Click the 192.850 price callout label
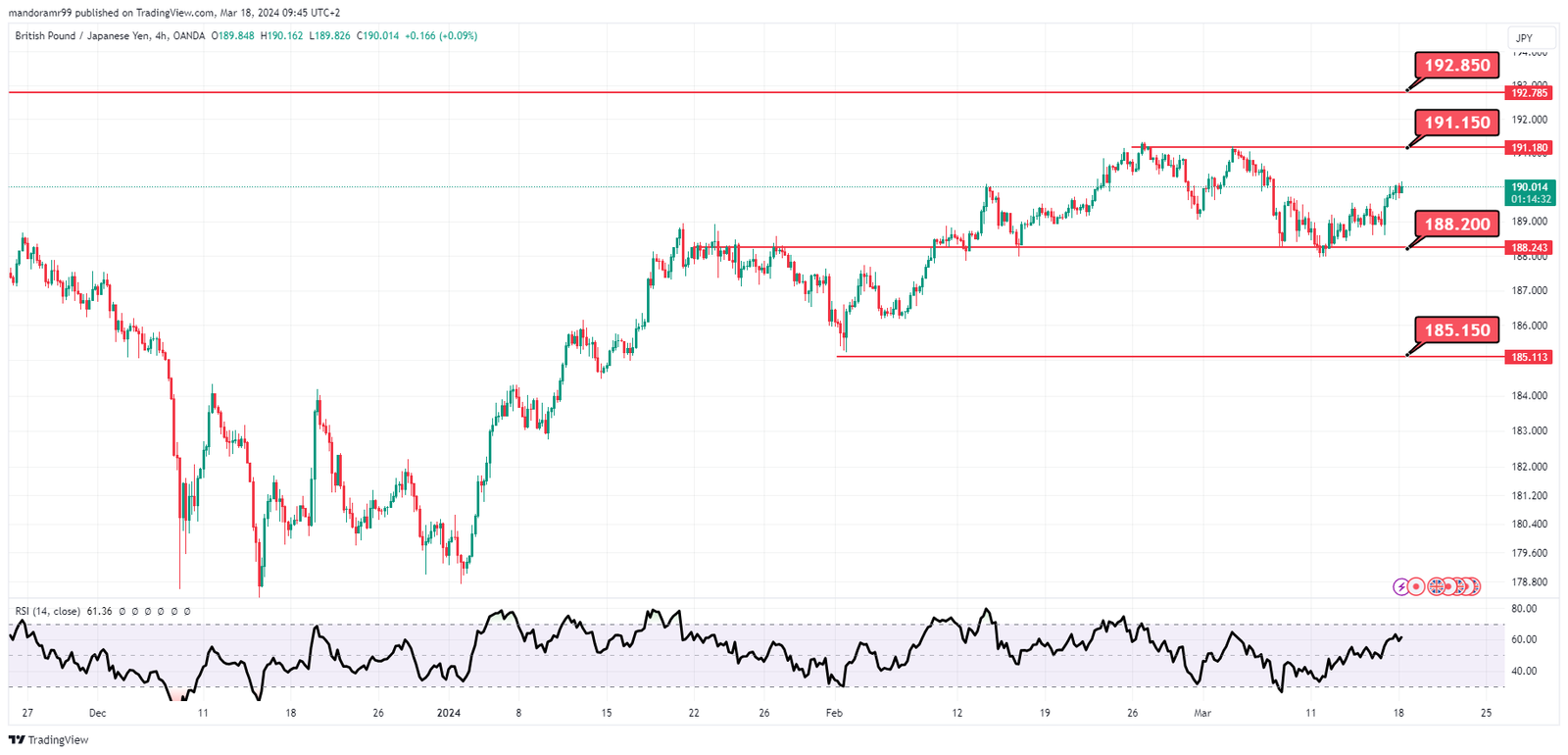Viewport: 1568px width, 755px height. (1456, 66)
